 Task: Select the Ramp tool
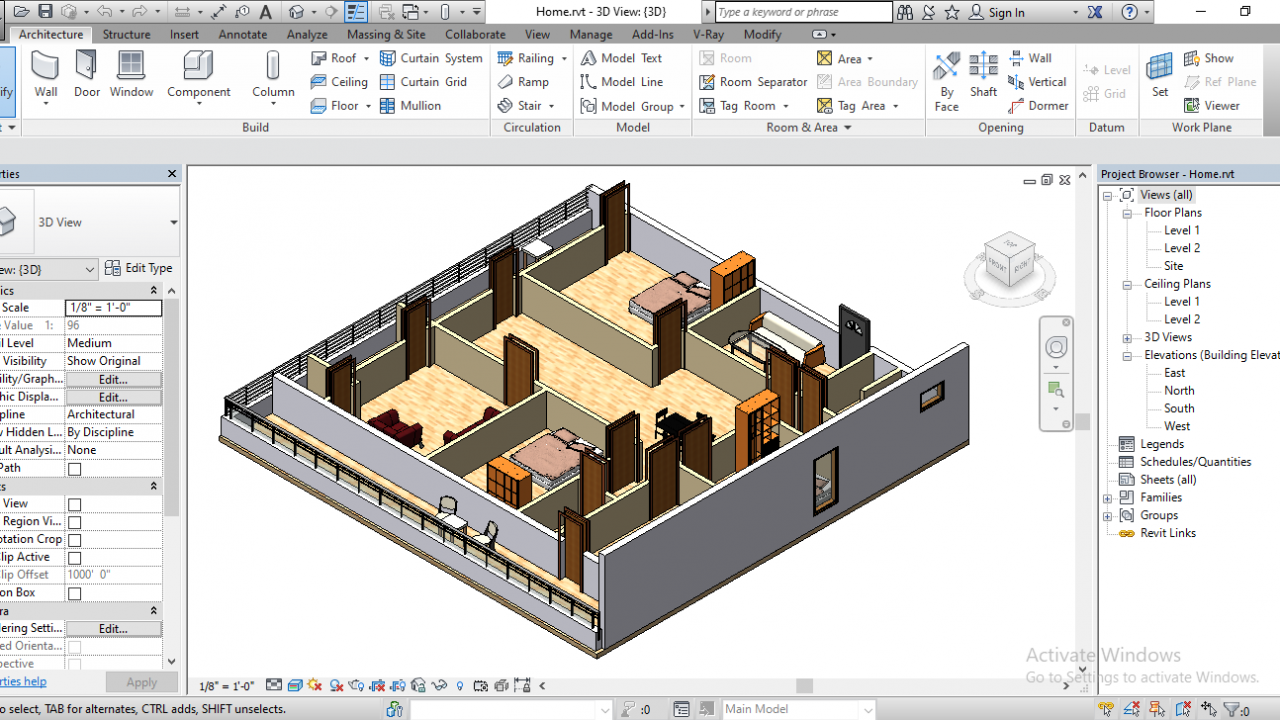tap(523, 82)
